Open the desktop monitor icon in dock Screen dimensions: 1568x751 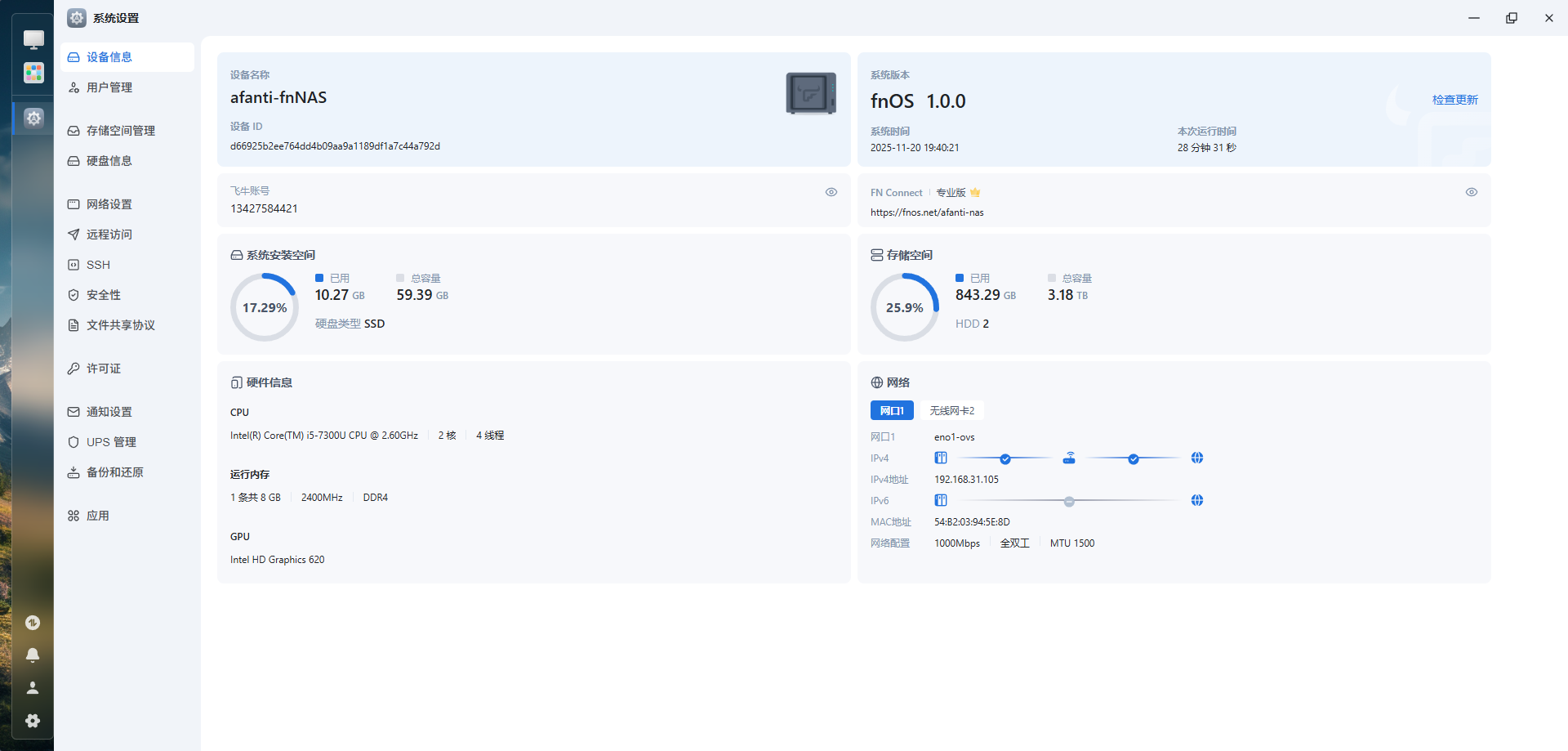point(33,39)
